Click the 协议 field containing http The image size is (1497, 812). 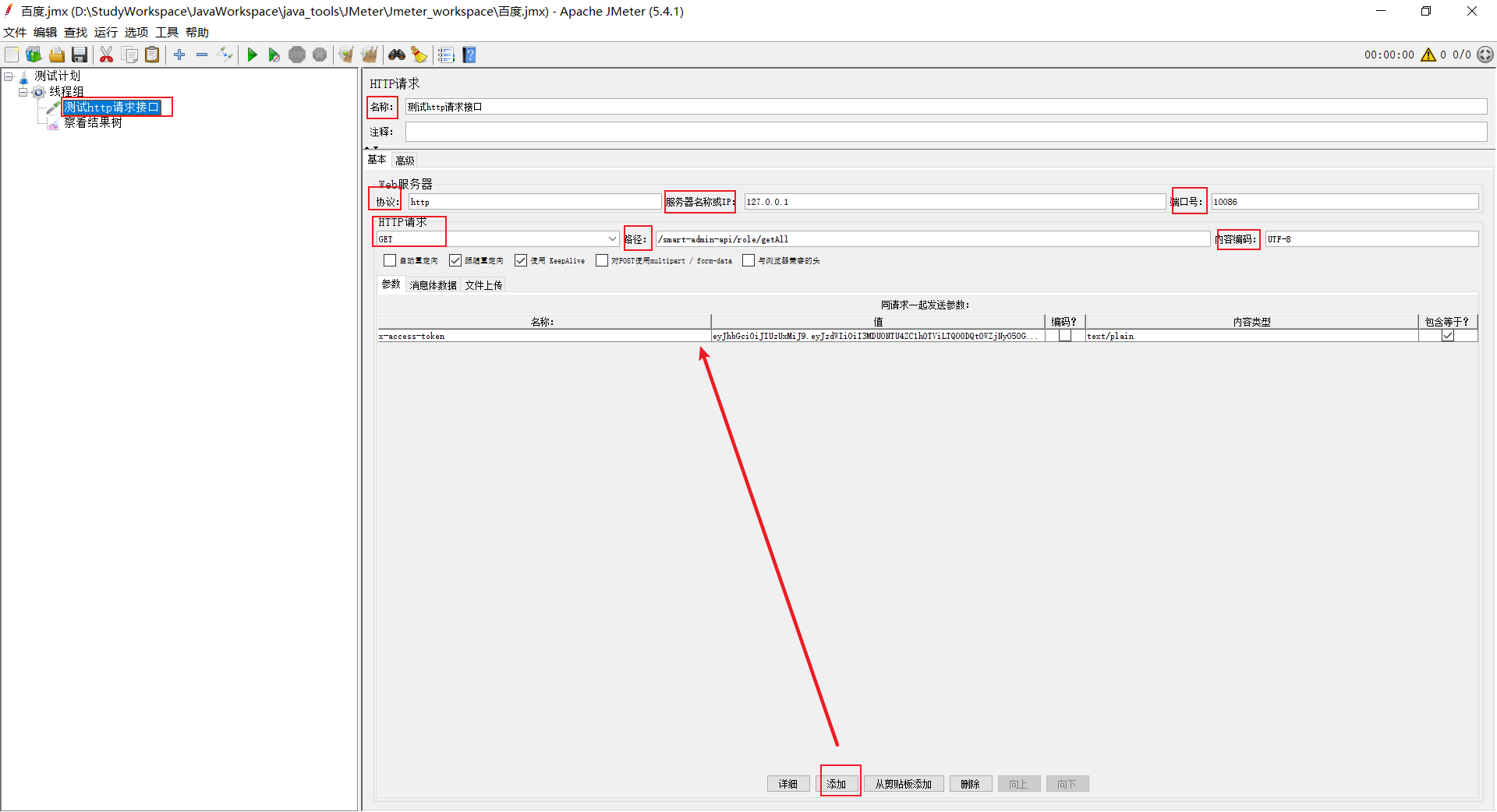coord(535,202)
